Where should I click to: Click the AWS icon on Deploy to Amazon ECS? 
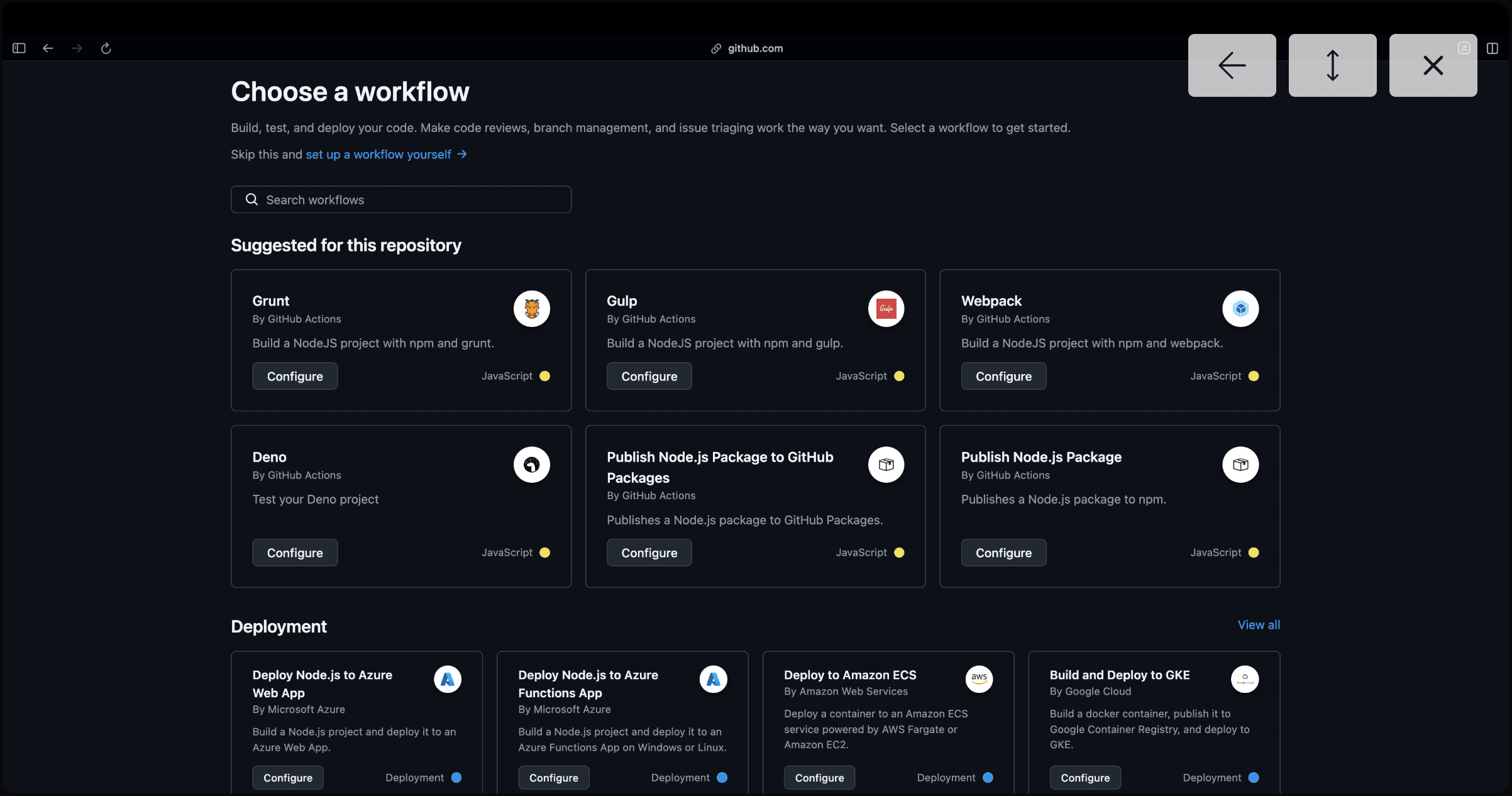pyautogui.click(x=978, y=679)
